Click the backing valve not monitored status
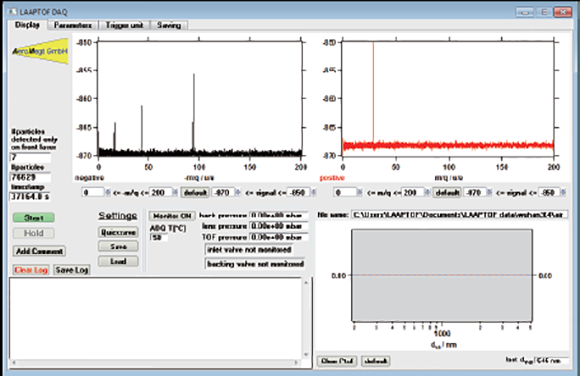Screen dimensions: 580x376 255,264
